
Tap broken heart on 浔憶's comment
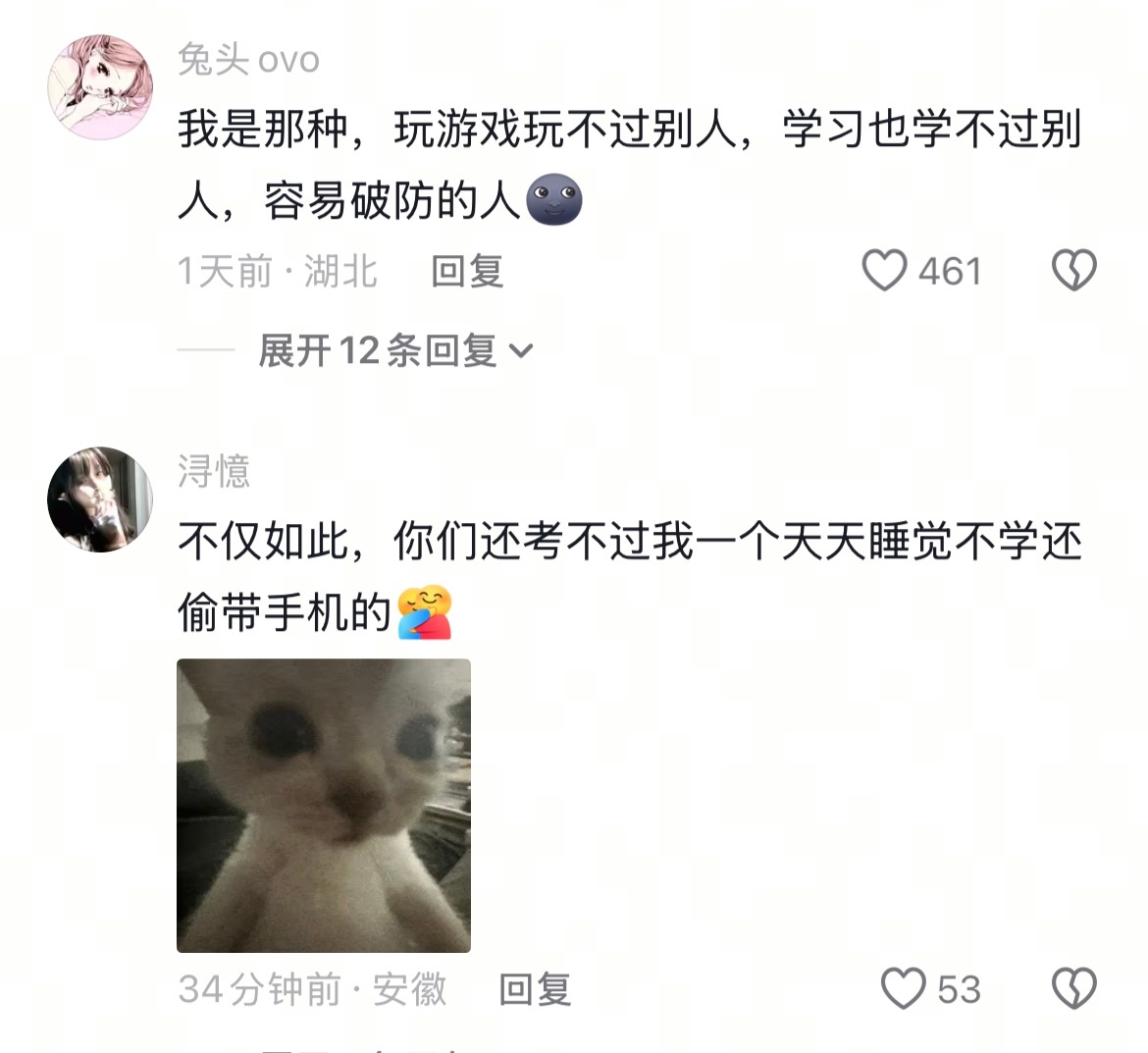click(x=1074, y=988)
